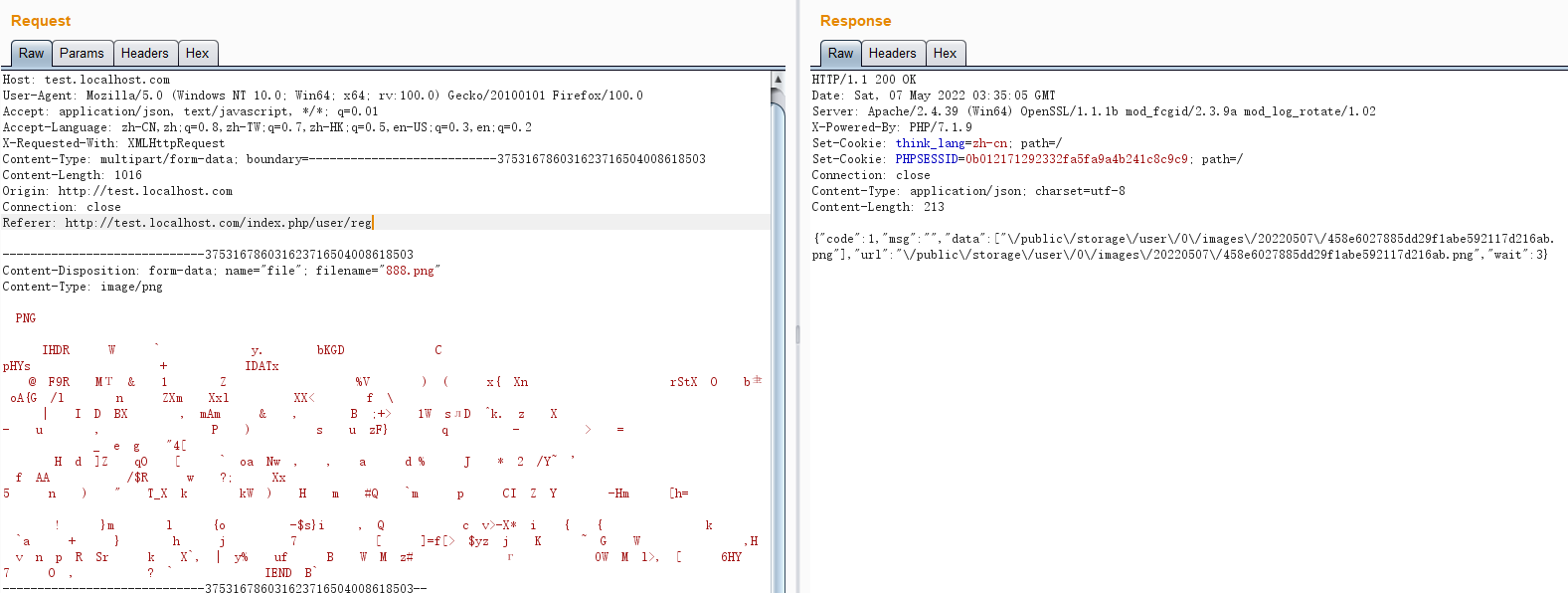Click the Content-Disposition: form-data line

point(222,271)
